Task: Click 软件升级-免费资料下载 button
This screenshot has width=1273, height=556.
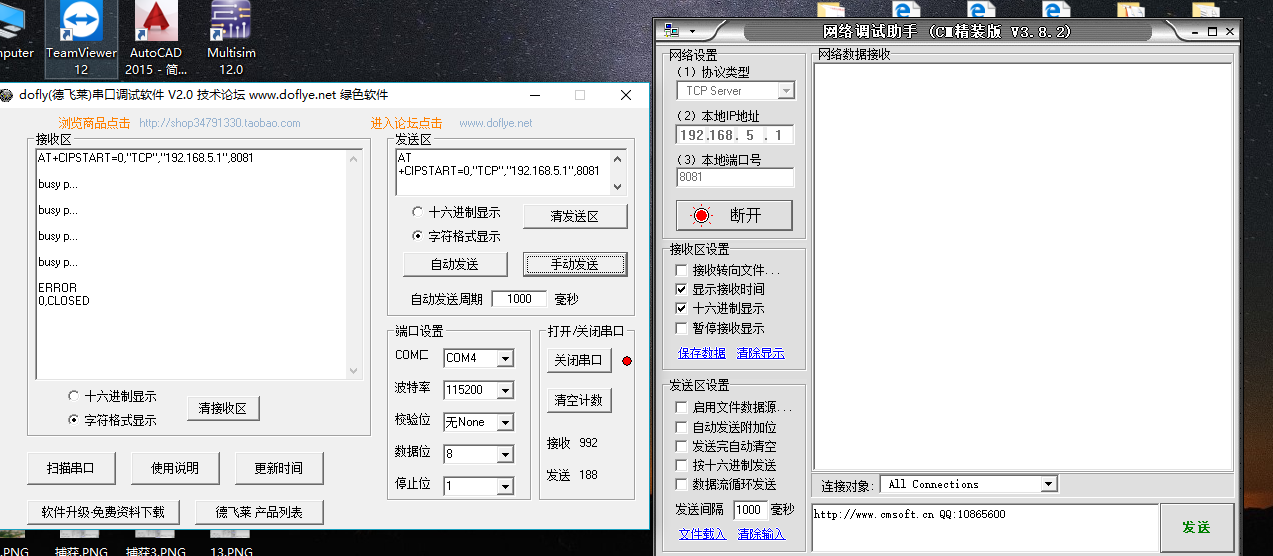Action: click(x=103, y=512)
